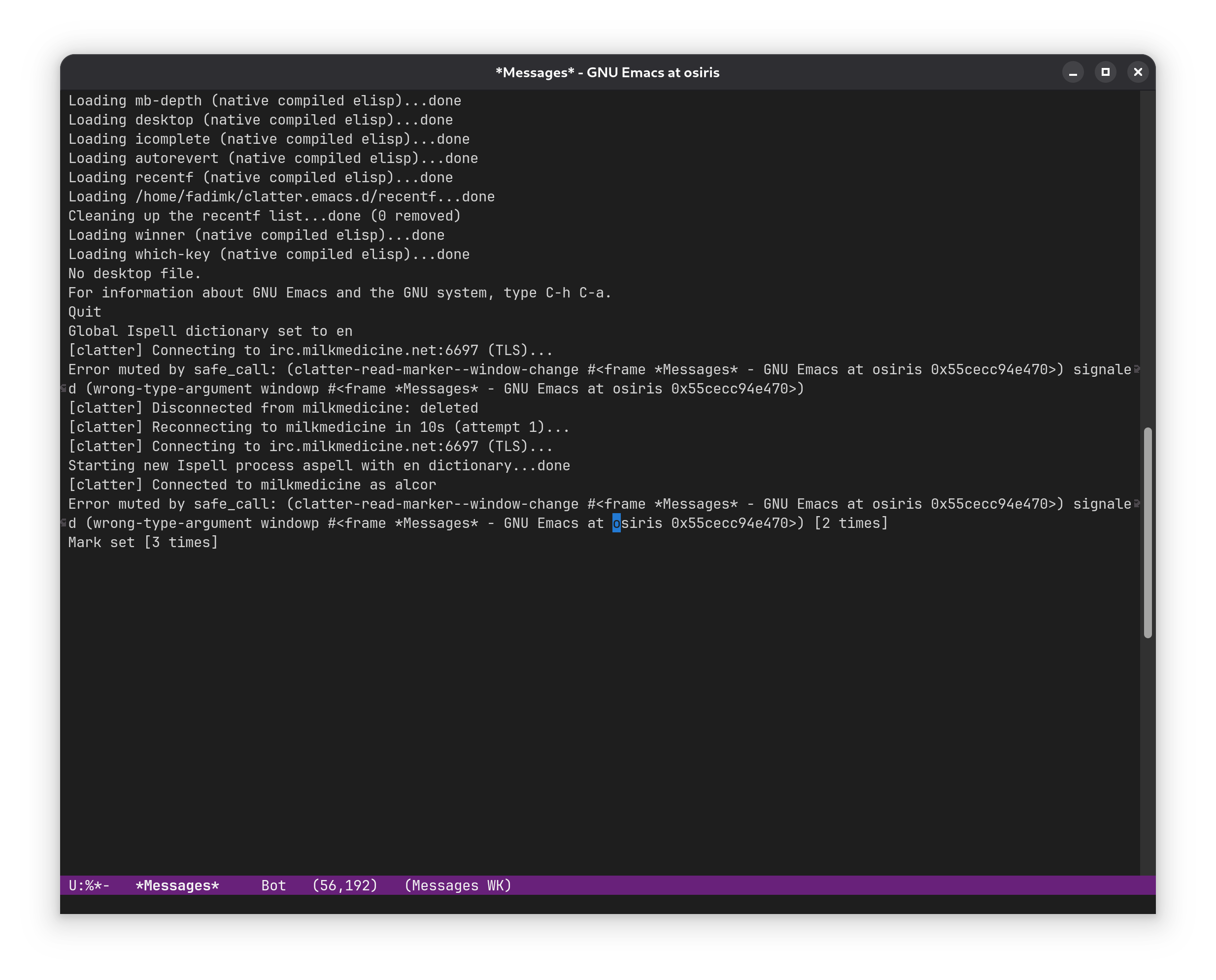Click the line 'Loading mb-depth (native compiled elisp)...done'
1216x980 pixels.
(265, 100)
